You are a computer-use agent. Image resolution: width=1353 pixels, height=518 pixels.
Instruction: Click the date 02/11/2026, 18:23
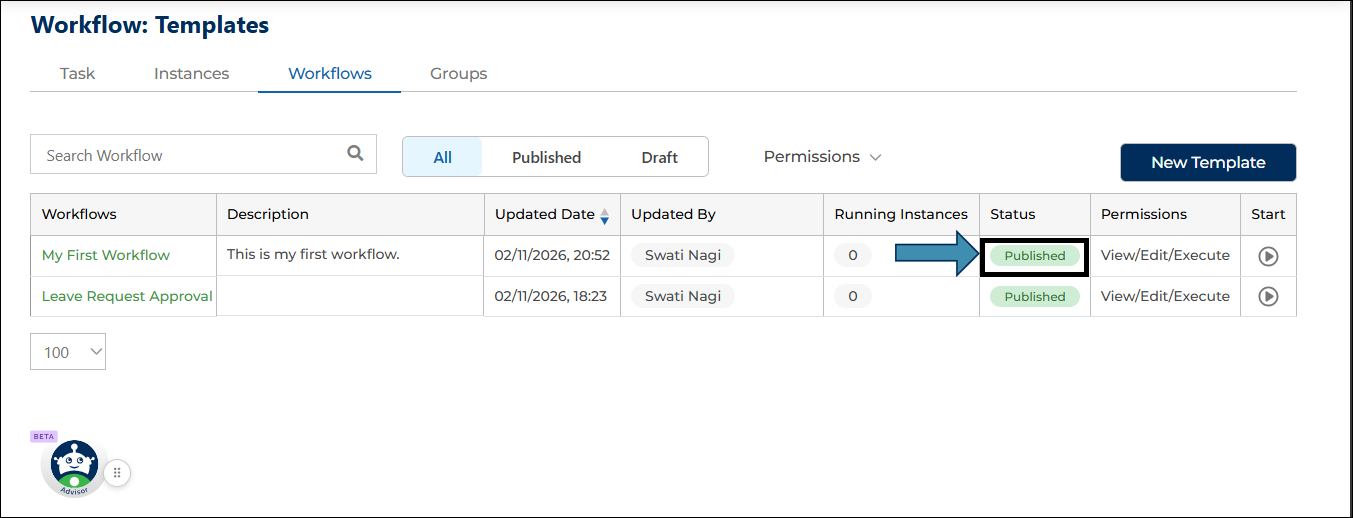(553, 296)
